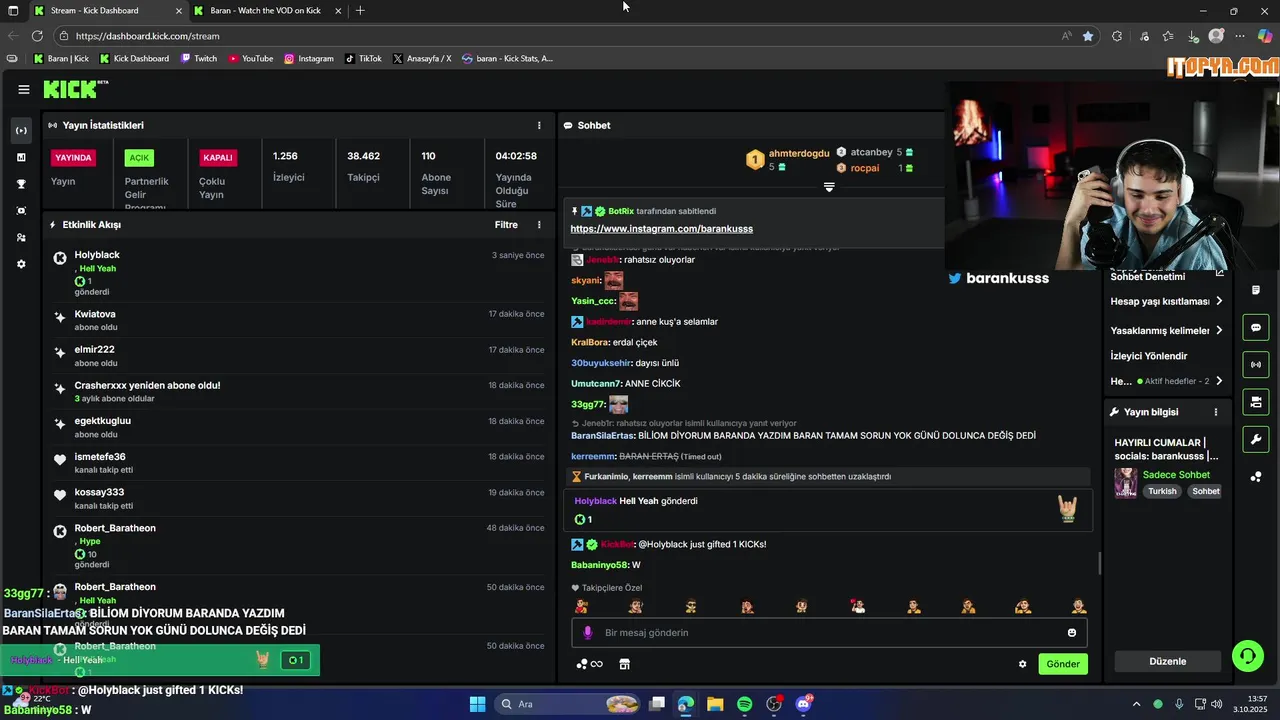The height and width of the screenshot is (720, 1280).
Task: Open File Explorer from the taskbar
Action: click(715, 704)
